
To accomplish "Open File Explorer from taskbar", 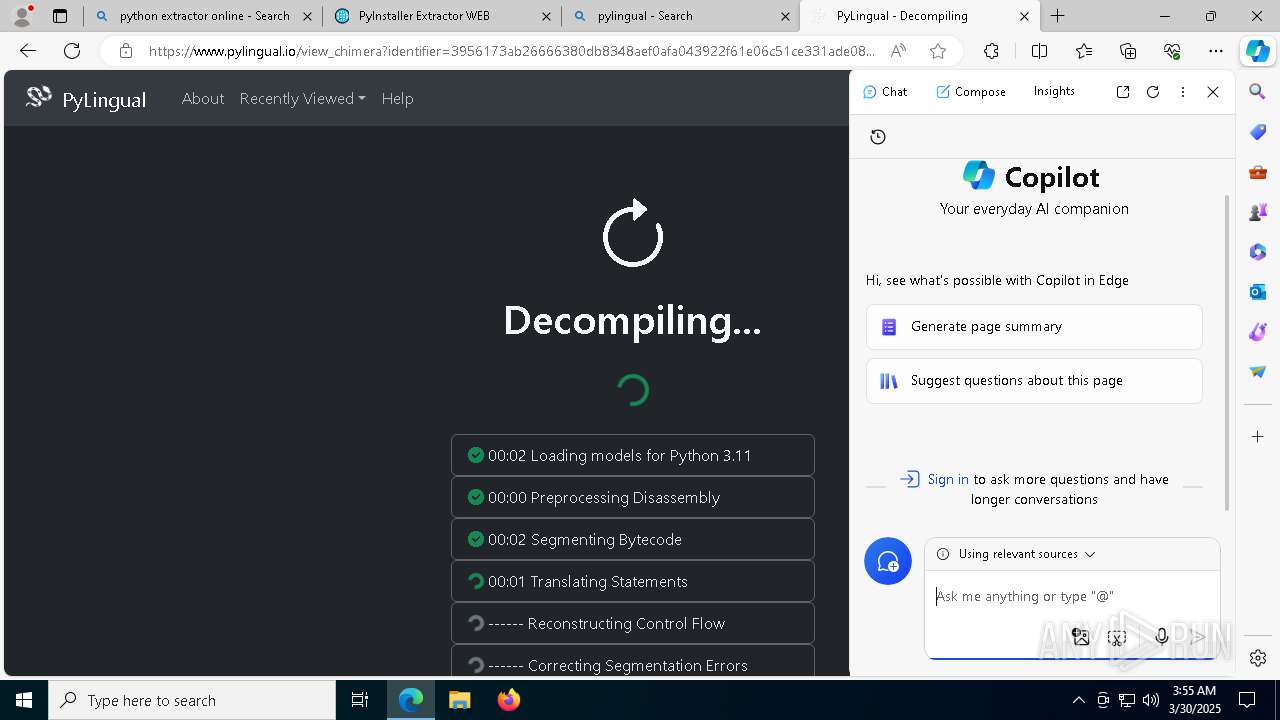I will (459, 700).
